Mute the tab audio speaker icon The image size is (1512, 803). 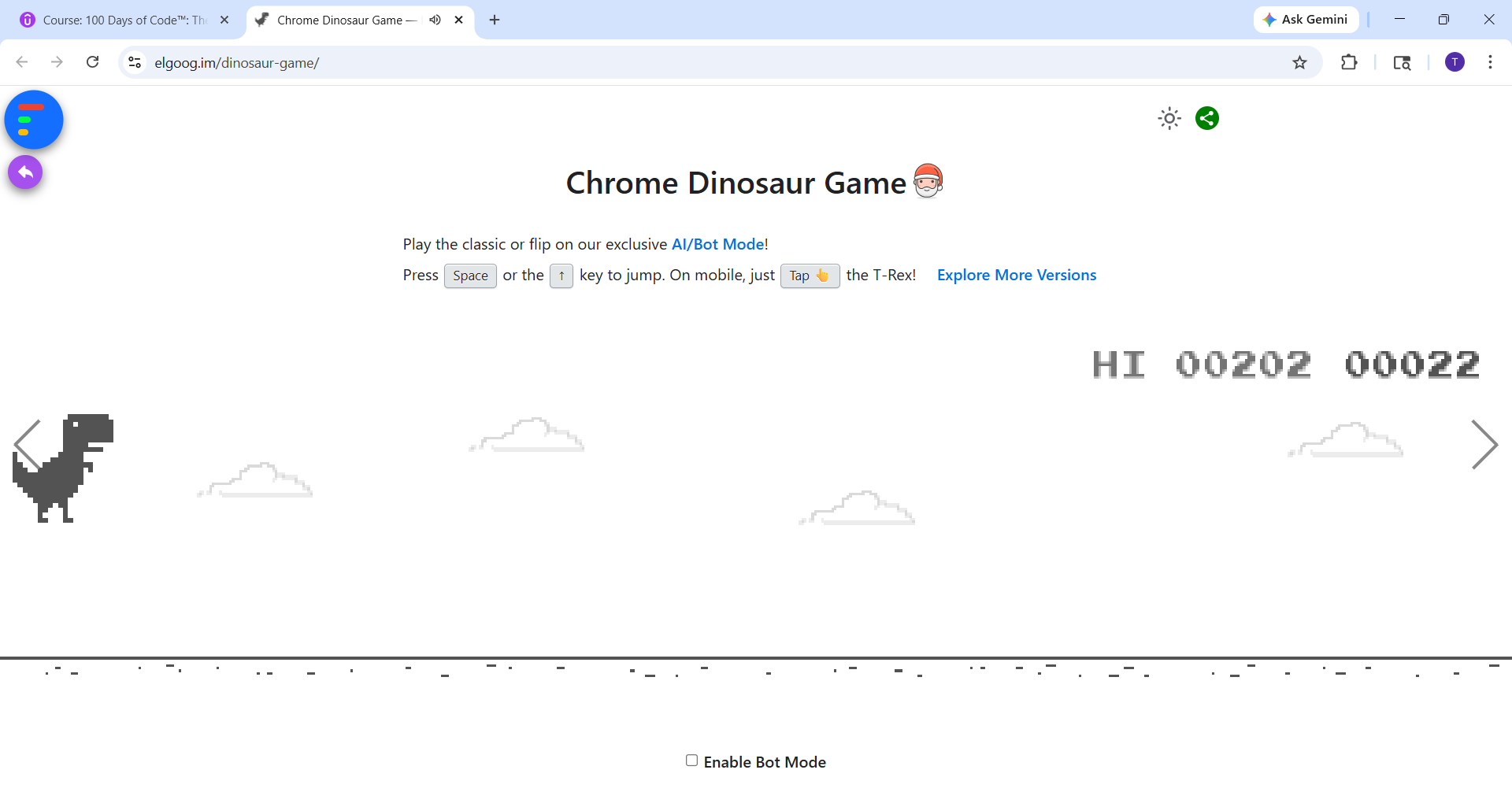coord(435,20)
